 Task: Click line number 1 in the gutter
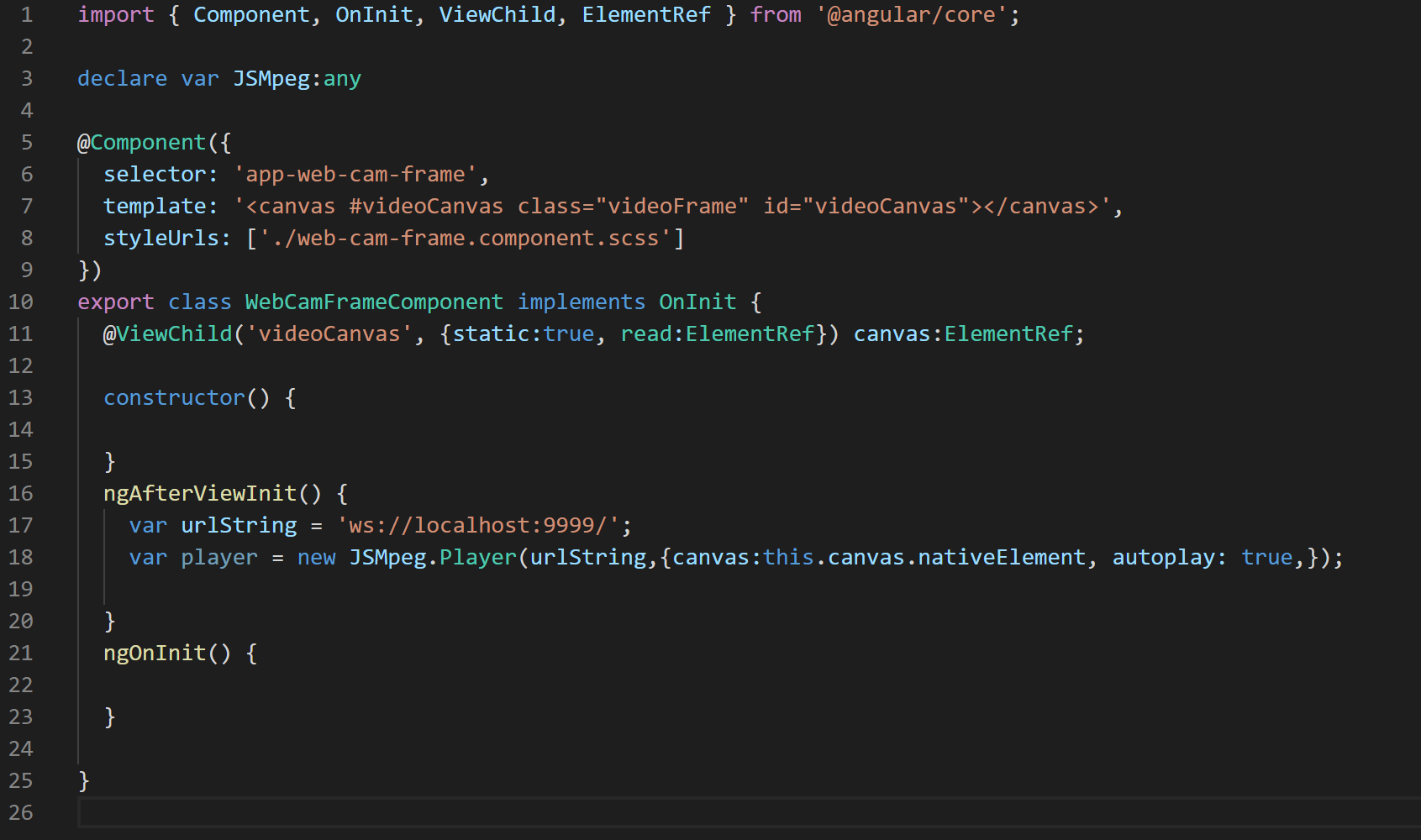point(27,15)
